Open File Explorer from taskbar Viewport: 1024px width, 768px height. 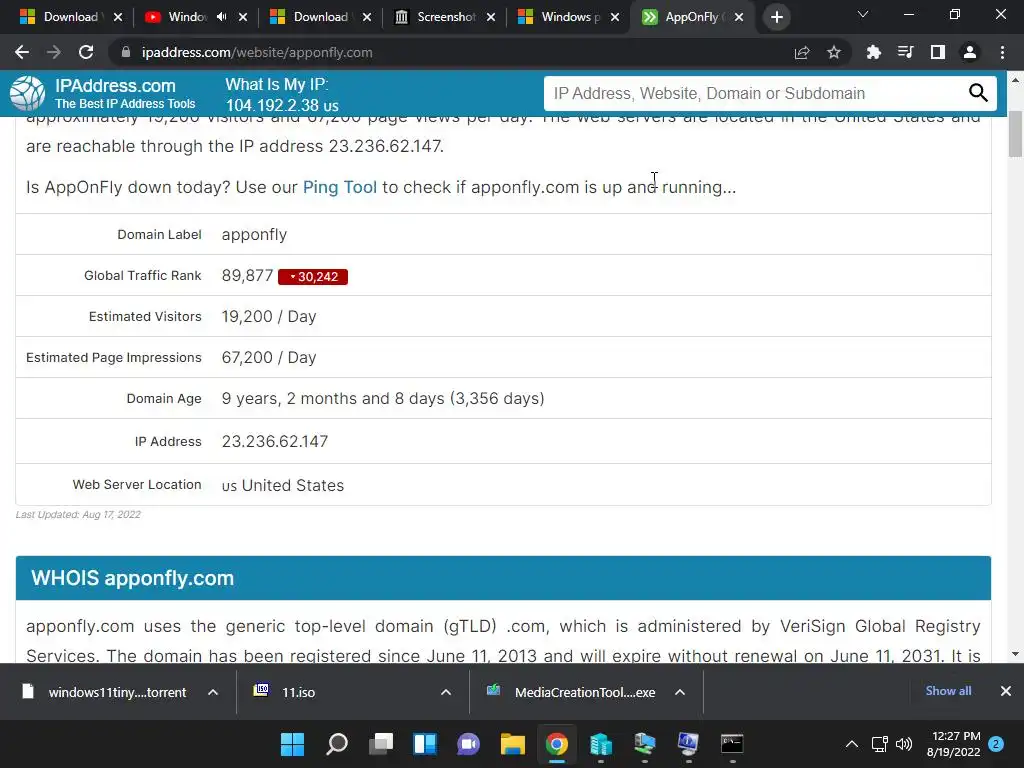tap(513, 744)
